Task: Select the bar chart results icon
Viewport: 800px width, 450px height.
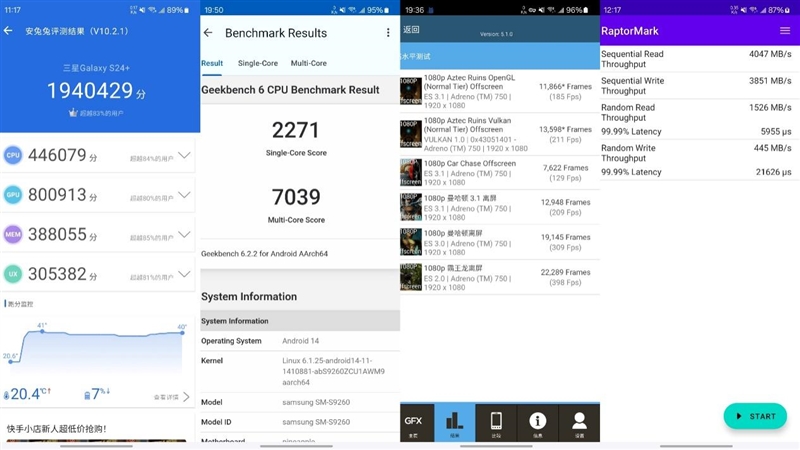Action: pyautogui.click(x=455, y=423)
